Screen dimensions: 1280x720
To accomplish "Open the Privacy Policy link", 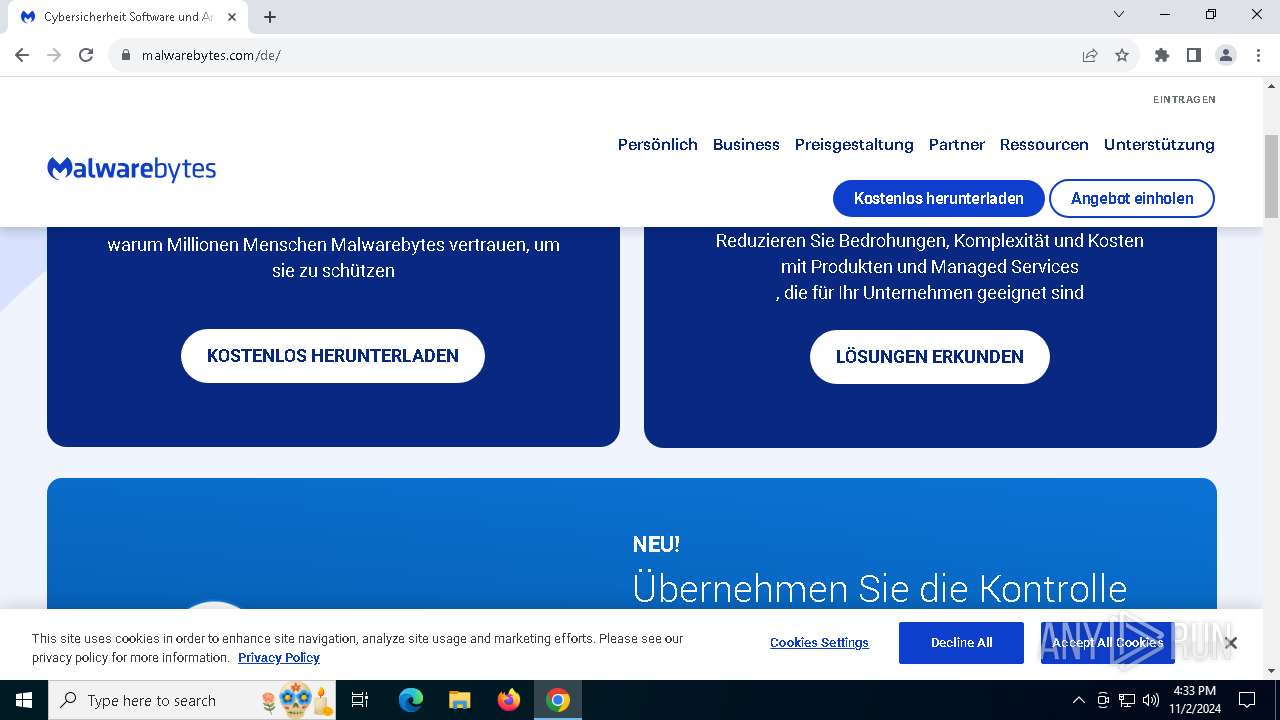I will [x=279, y=657].
